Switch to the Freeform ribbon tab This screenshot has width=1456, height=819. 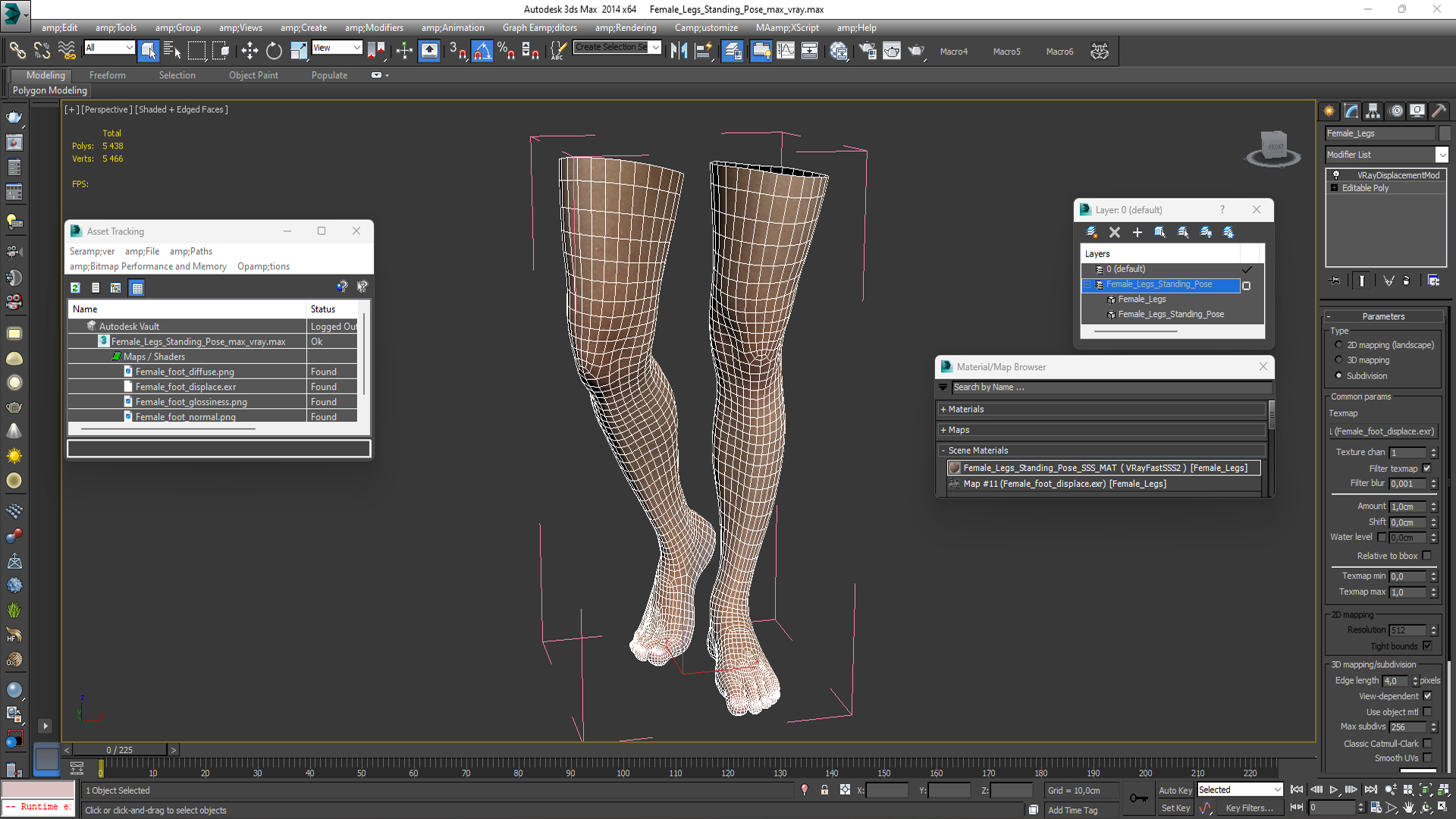[x=108, y=75]
